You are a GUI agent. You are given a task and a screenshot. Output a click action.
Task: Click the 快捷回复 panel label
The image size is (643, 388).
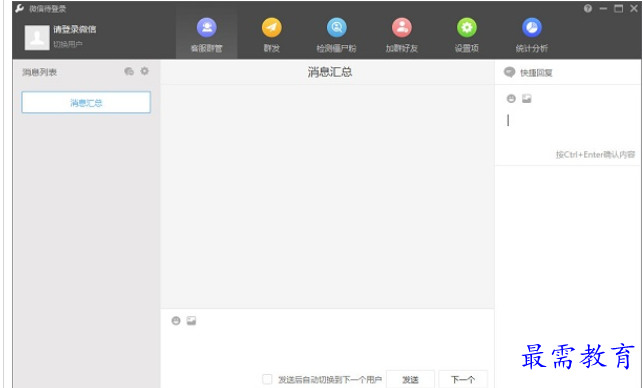point(536,73)
